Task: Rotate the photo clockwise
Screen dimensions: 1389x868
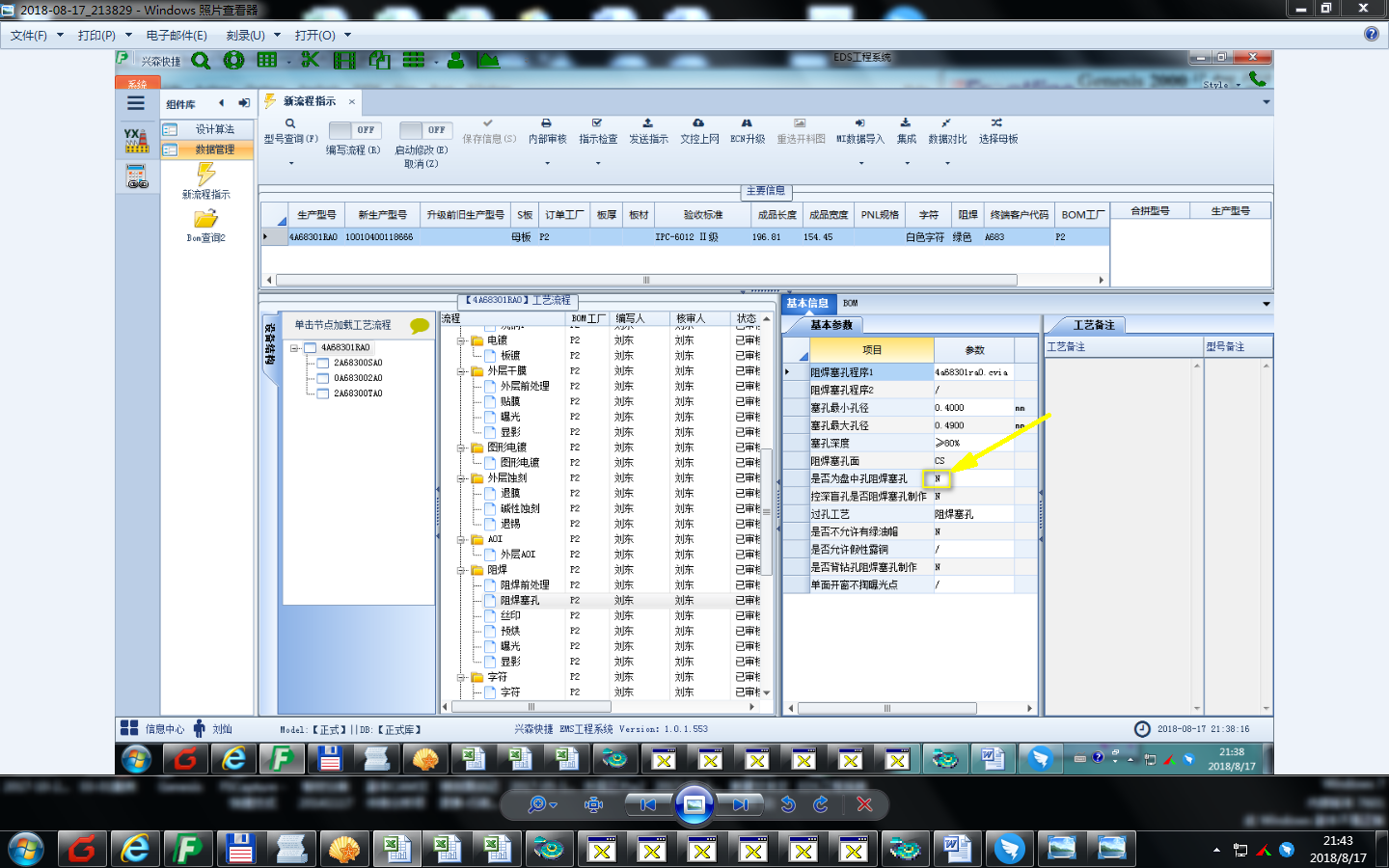Action: tap(821, 804)
